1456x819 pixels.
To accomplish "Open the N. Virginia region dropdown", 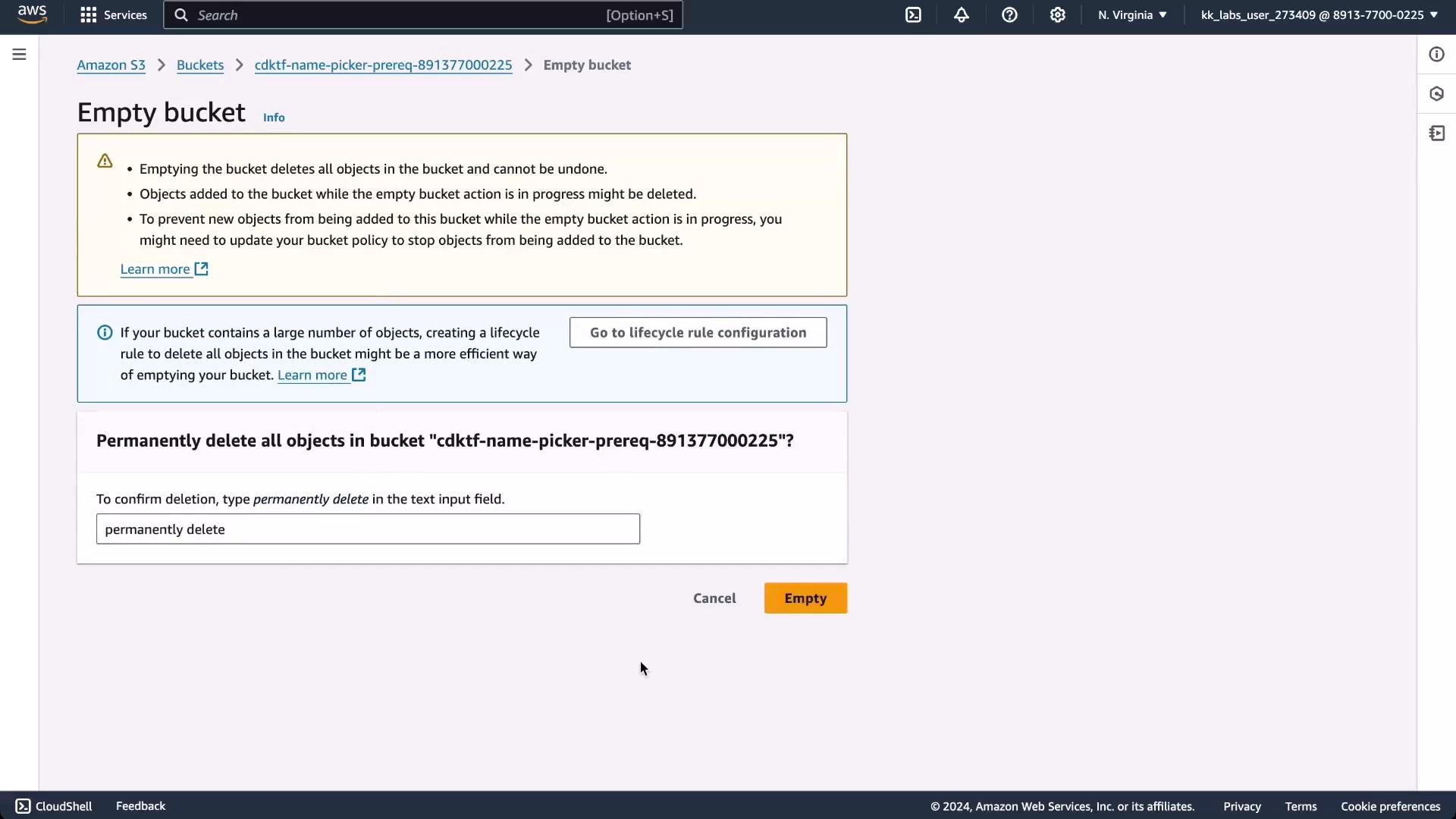I will pos(1132,15).
